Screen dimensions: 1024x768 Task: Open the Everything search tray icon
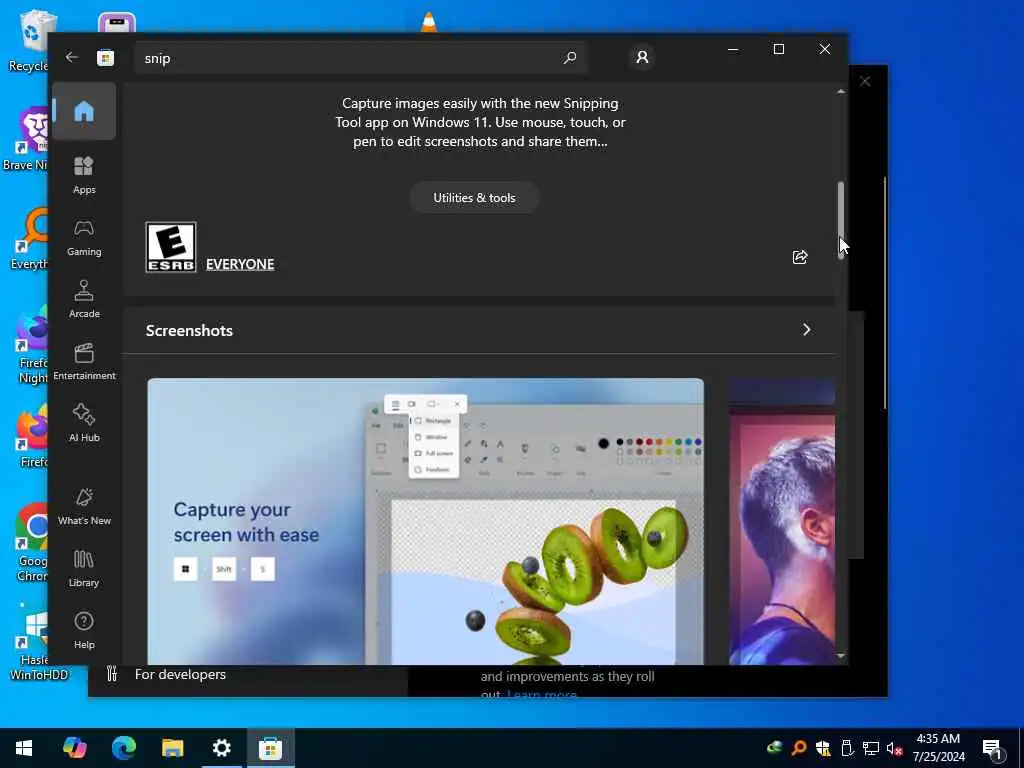[x=798, y=748]
